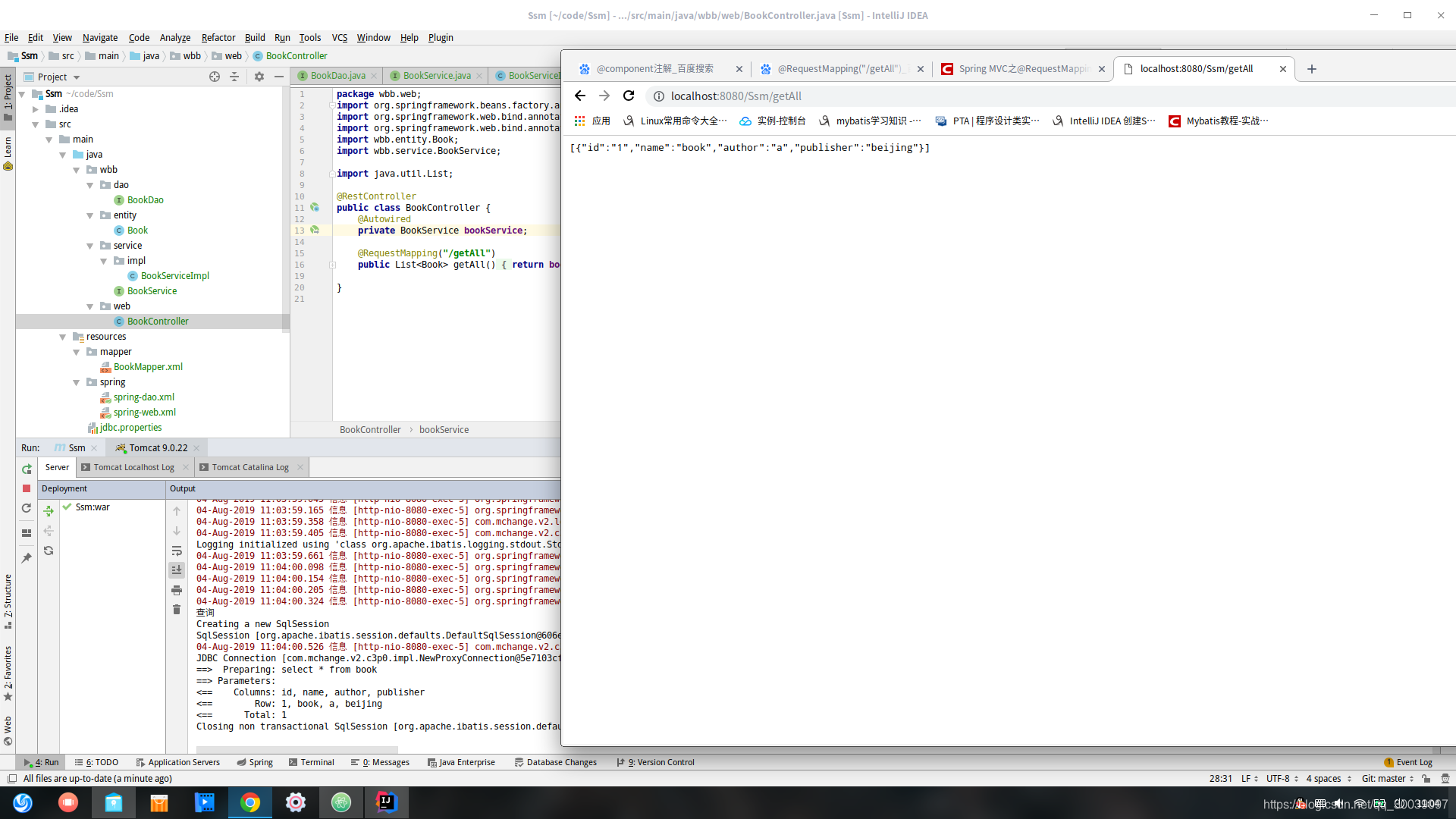Open the restore layout icon in Run panel
Image resolution: width=1456 pixels, height=819 pixels.
click(x=27, y=533)
